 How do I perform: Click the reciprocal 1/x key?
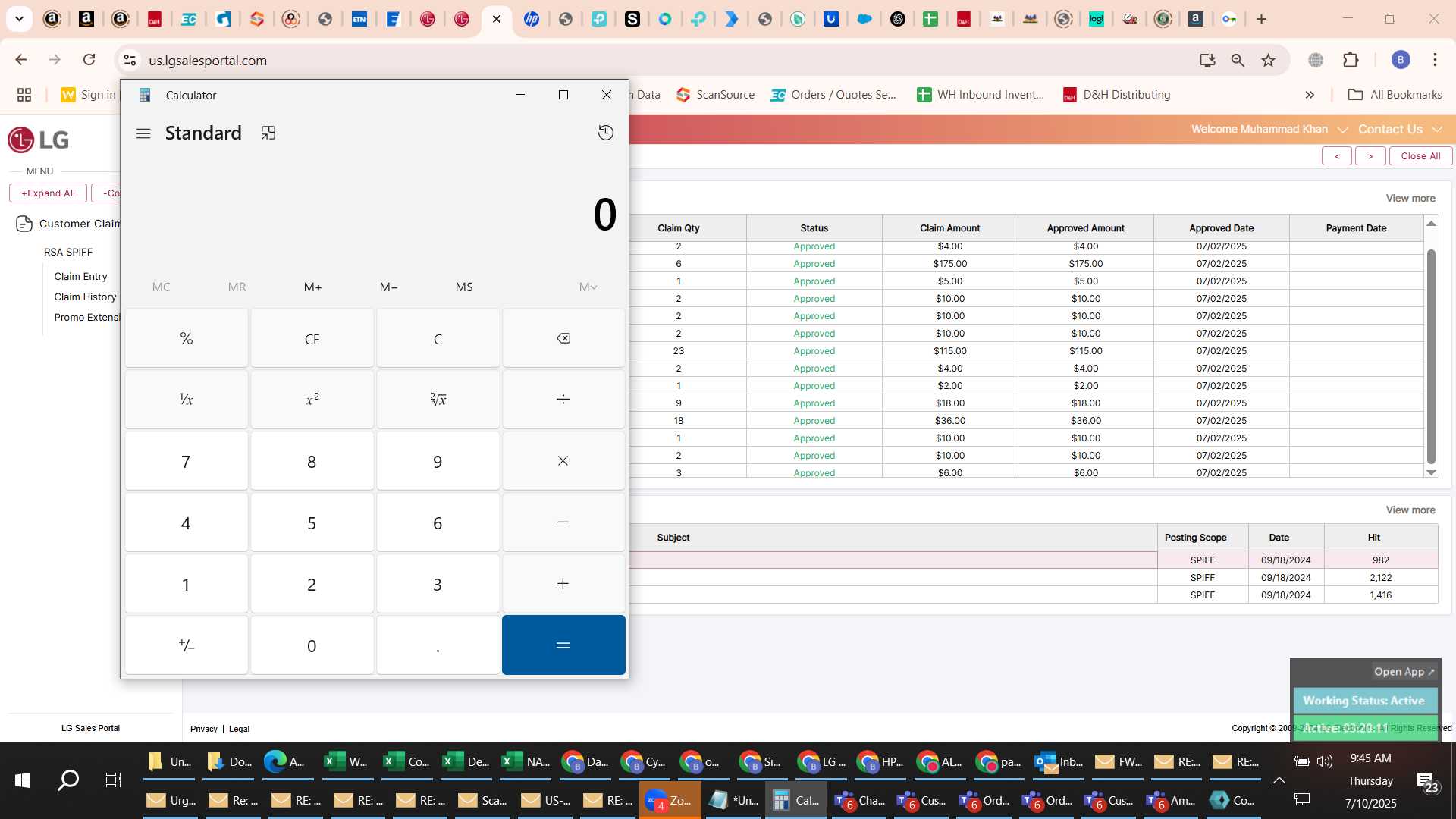click(187, 400)
